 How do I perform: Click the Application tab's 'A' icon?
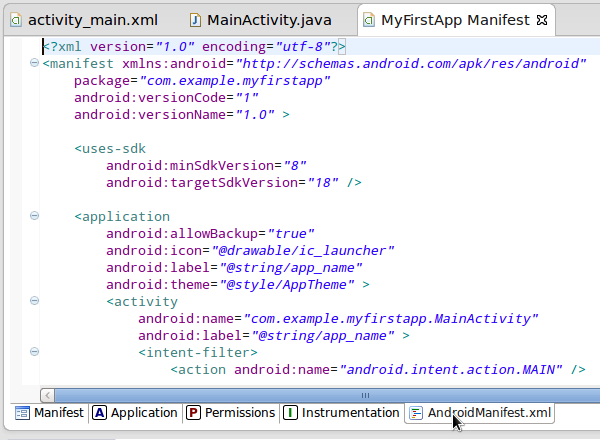pyautogui.click(x=99, y=412)
